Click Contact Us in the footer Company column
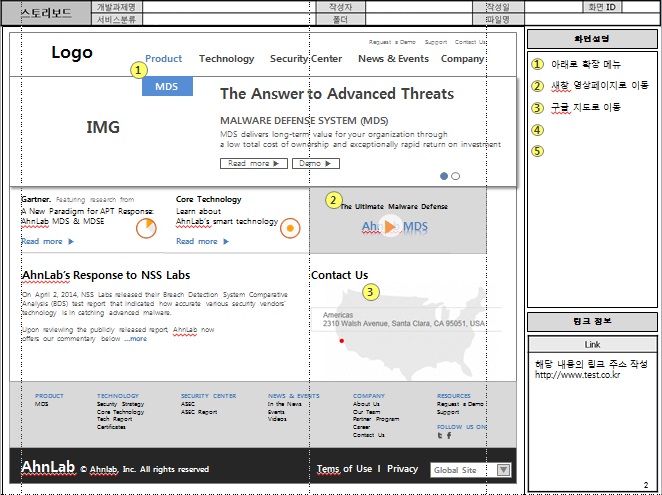Screen dimensions: 662x495 [369, 435]
